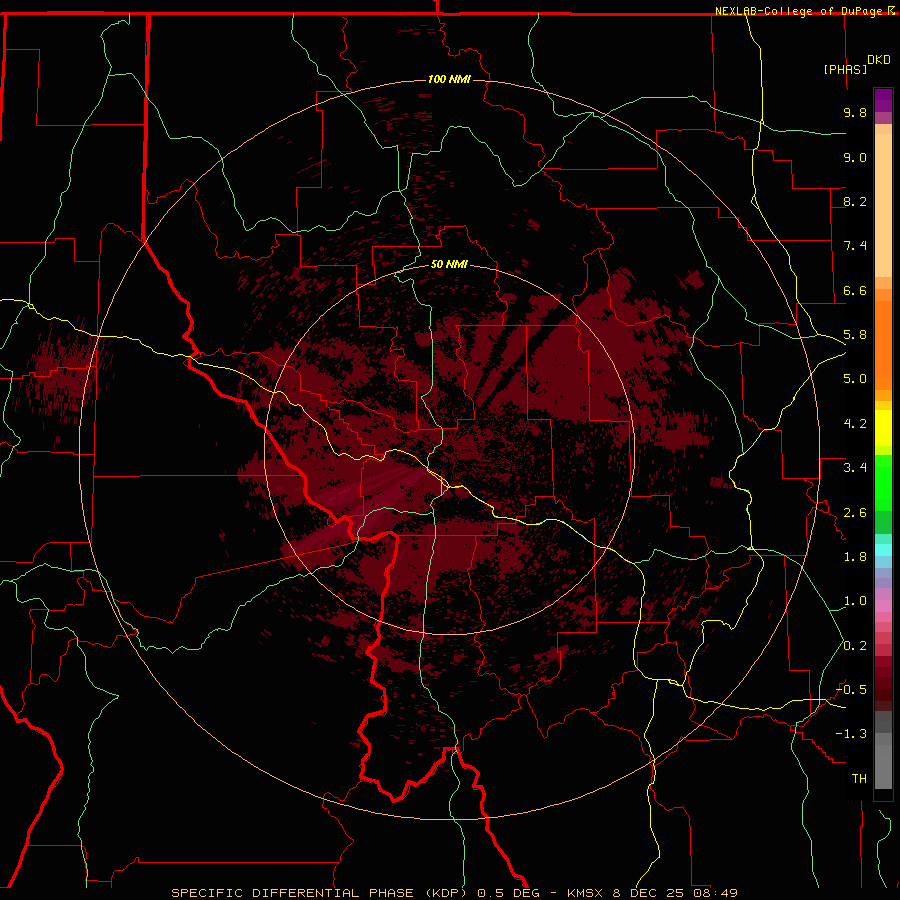The width and height of the screenshot is (900, 900).
Task: Pick the bright green color bar segment
Action: (x=883, y=483)
